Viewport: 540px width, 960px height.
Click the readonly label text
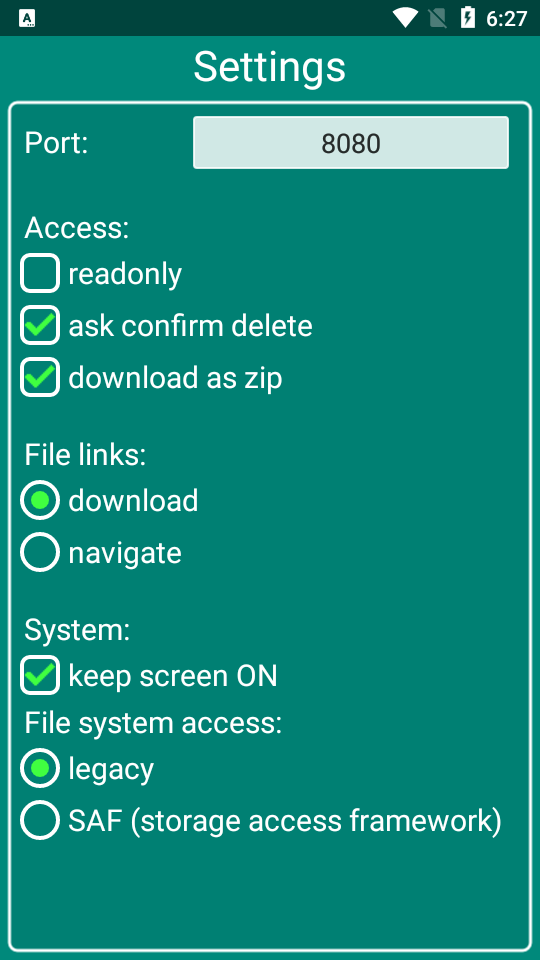[x=126, y=274]
